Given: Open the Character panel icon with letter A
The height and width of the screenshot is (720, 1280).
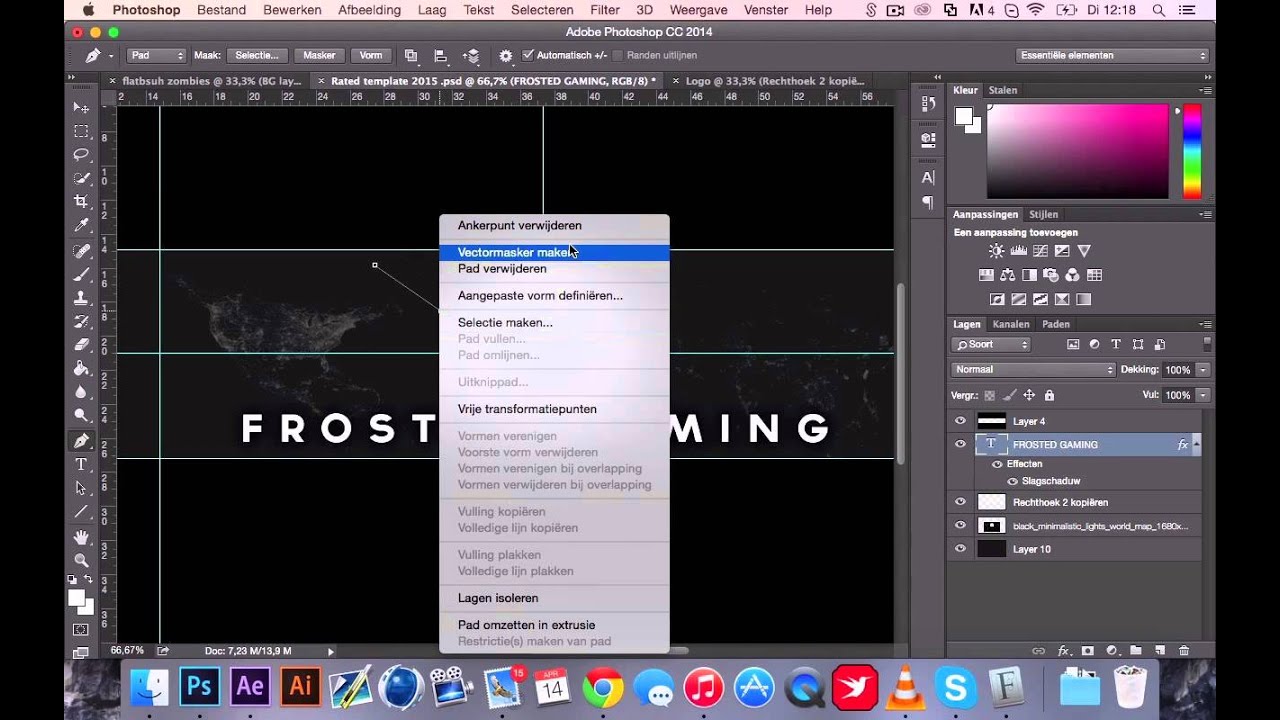Looking at the screenshot, I should 928,178.
